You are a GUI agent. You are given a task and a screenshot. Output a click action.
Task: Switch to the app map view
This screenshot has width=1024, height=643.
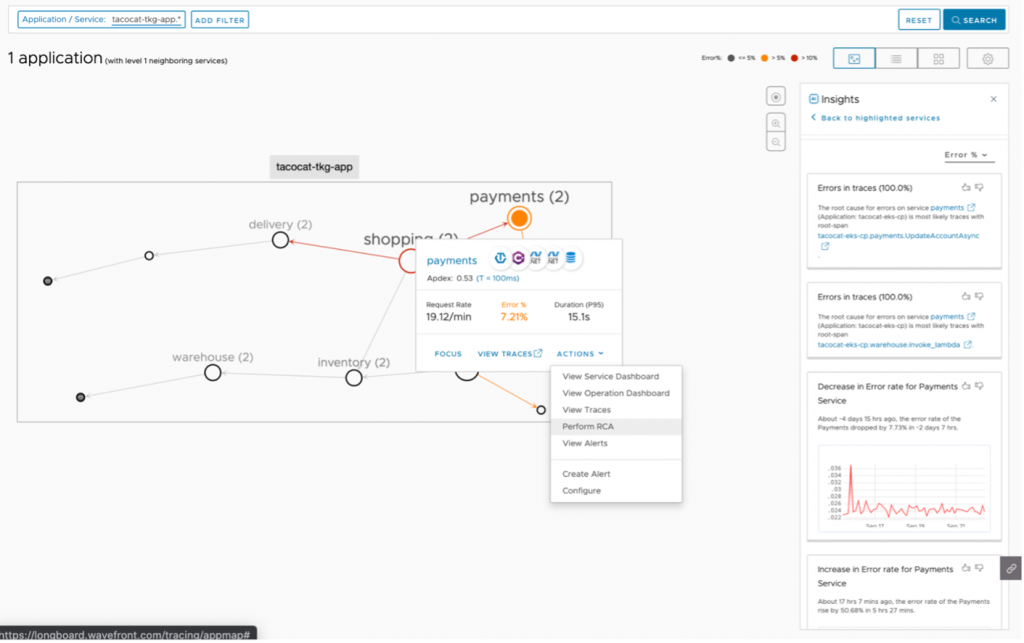click(853, 59)
